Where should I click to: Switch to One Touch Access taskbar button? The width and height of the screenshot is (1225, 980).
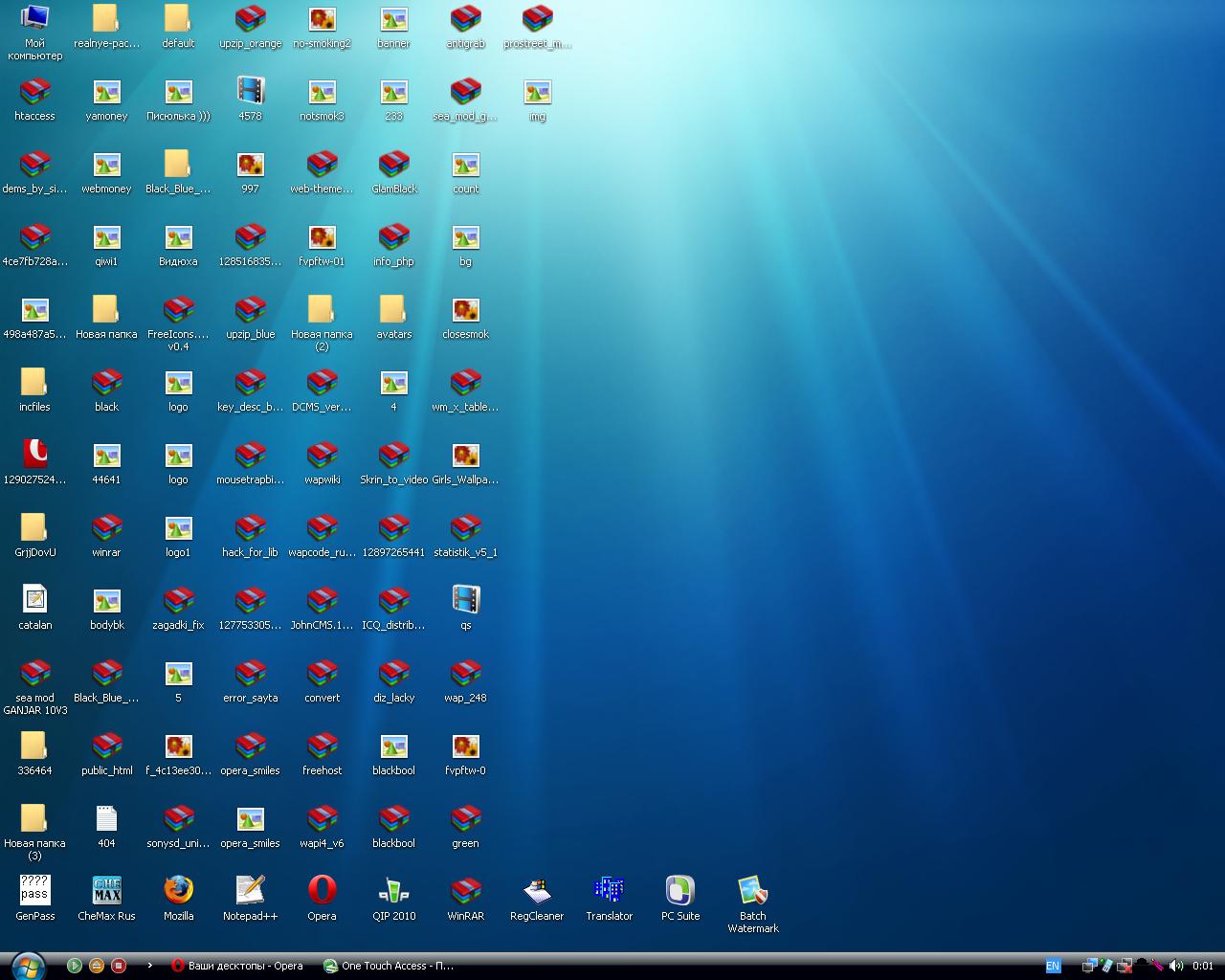(x=389, y=966)
